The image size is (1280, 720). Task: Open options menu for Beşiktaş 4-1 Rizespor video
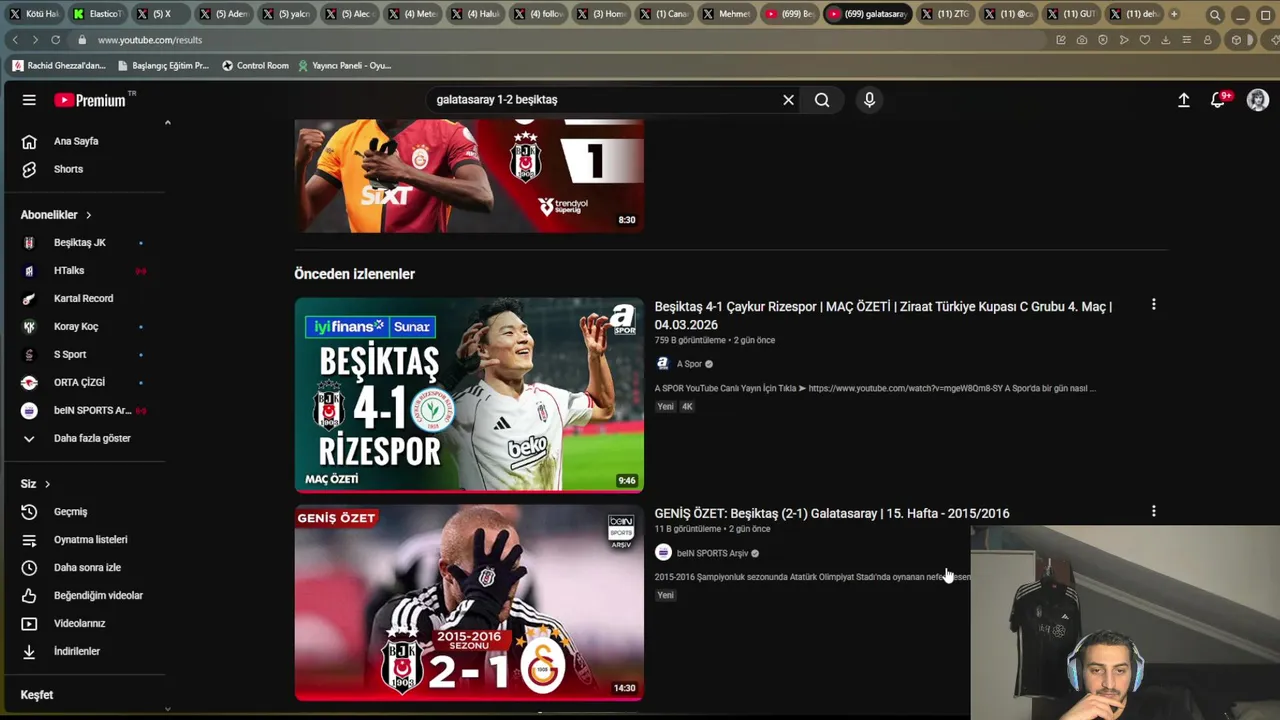(1153, 305)
